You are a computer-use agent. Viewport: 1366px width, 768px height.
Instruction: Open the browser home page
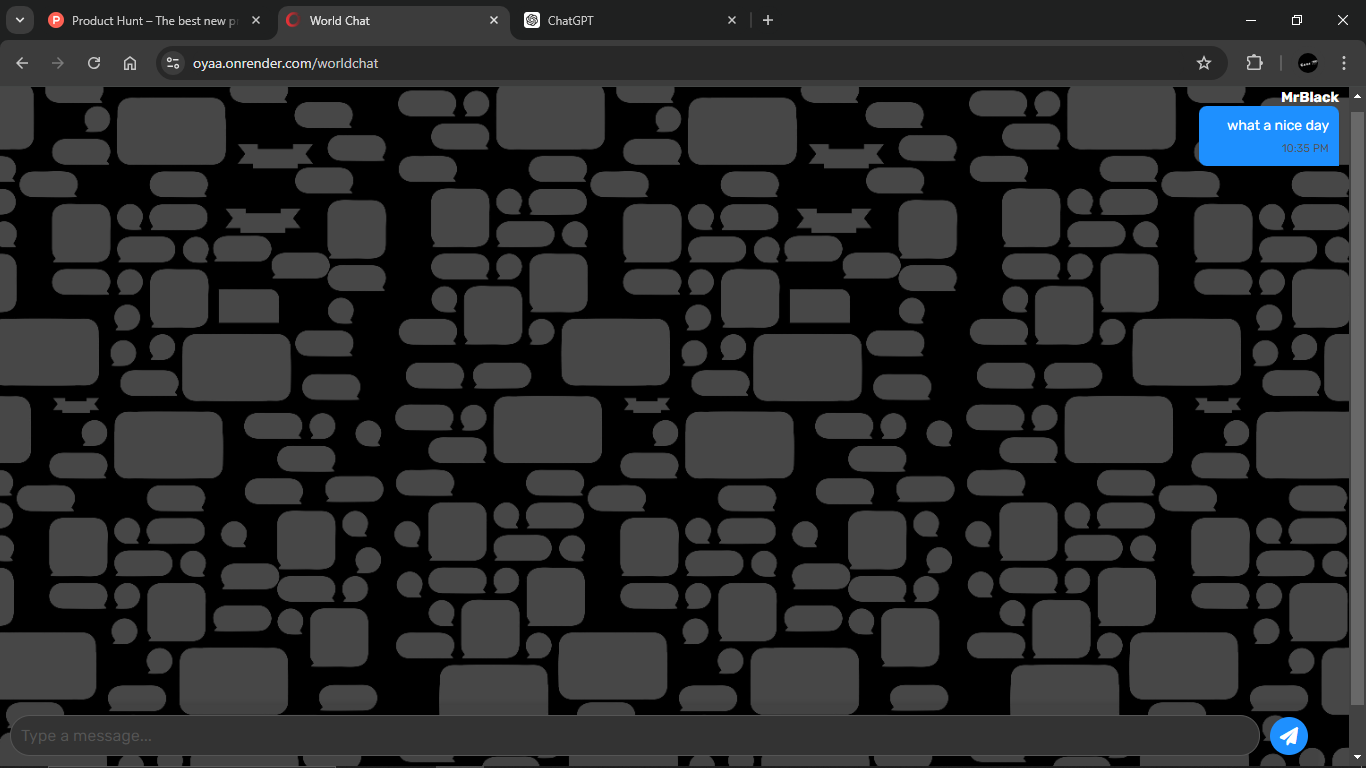coord(130,63)
